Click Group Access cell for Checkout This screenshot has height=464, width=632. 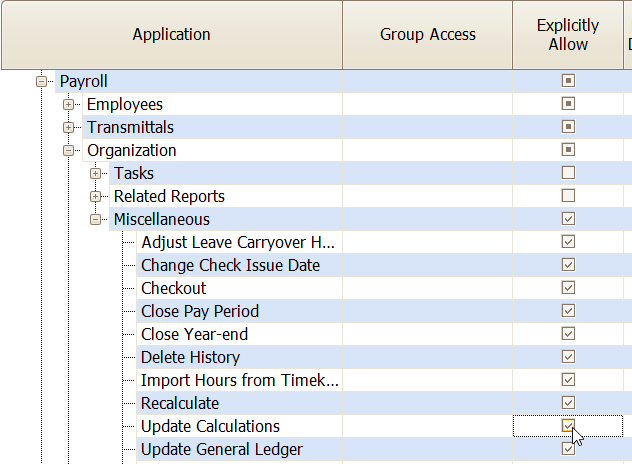click(x=428, y=288)
